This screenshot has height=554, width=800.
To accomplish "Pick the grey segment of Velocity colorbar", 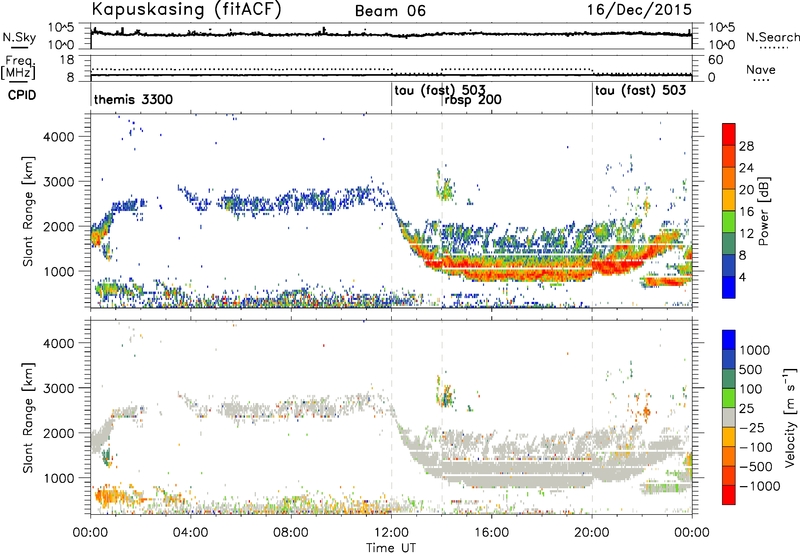I will coord(729,418).
